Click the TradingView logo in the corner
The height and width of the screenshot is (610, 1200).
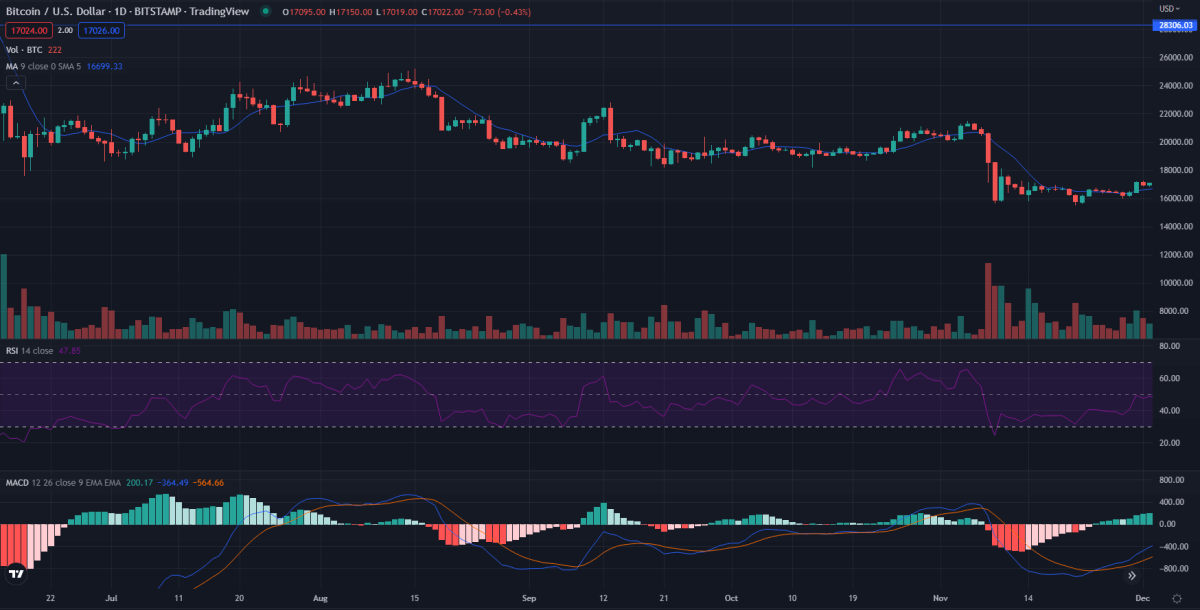pyautogui.click(x=16, y=573)
